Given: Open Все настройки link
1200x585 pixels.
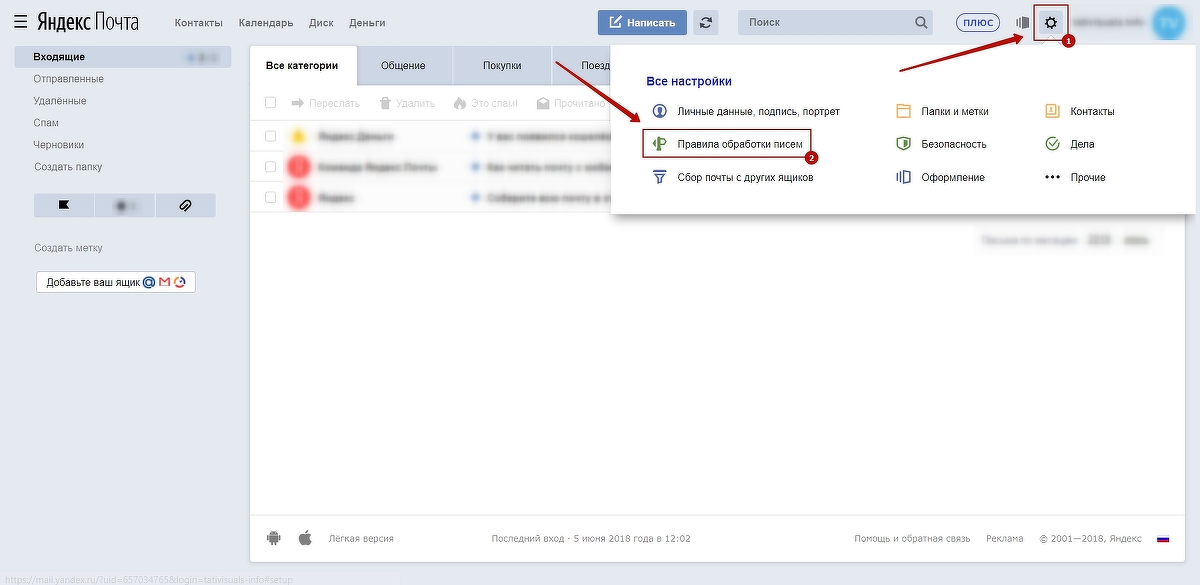Looking at the screenshot, I should click(x=689, y=81).
